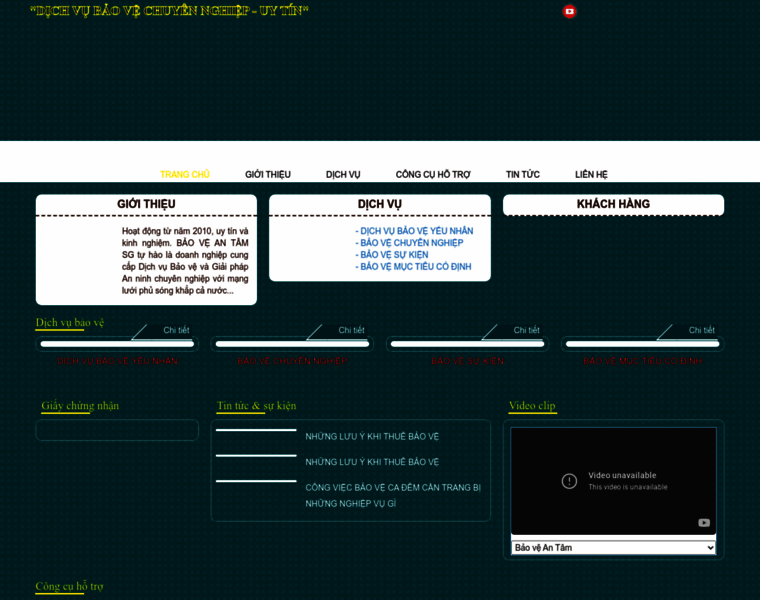
Task: Click the Video clip section heading
Action: click(532, 406)
